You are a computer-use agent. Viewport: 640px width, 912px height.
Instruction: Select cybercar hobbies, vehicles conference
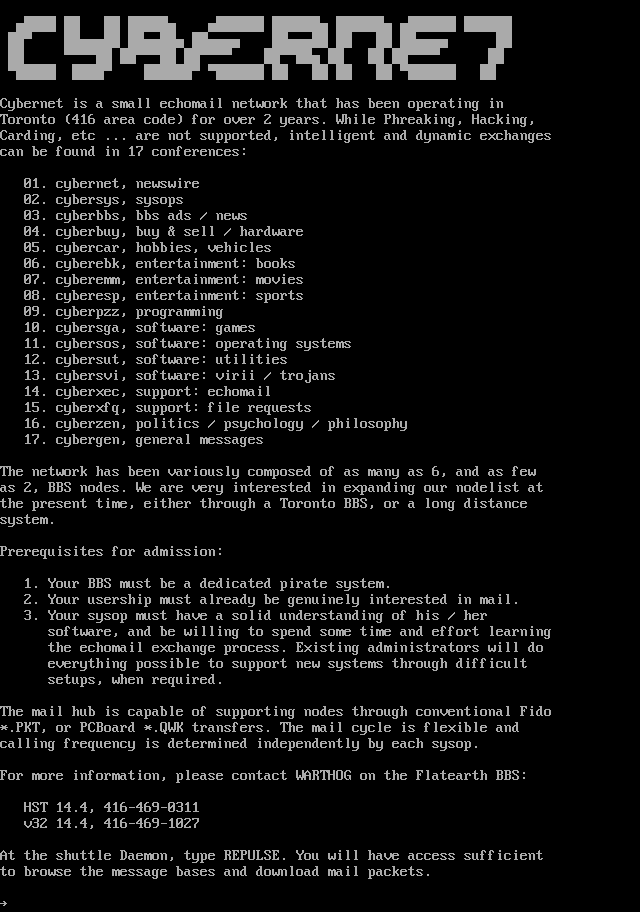148,248
